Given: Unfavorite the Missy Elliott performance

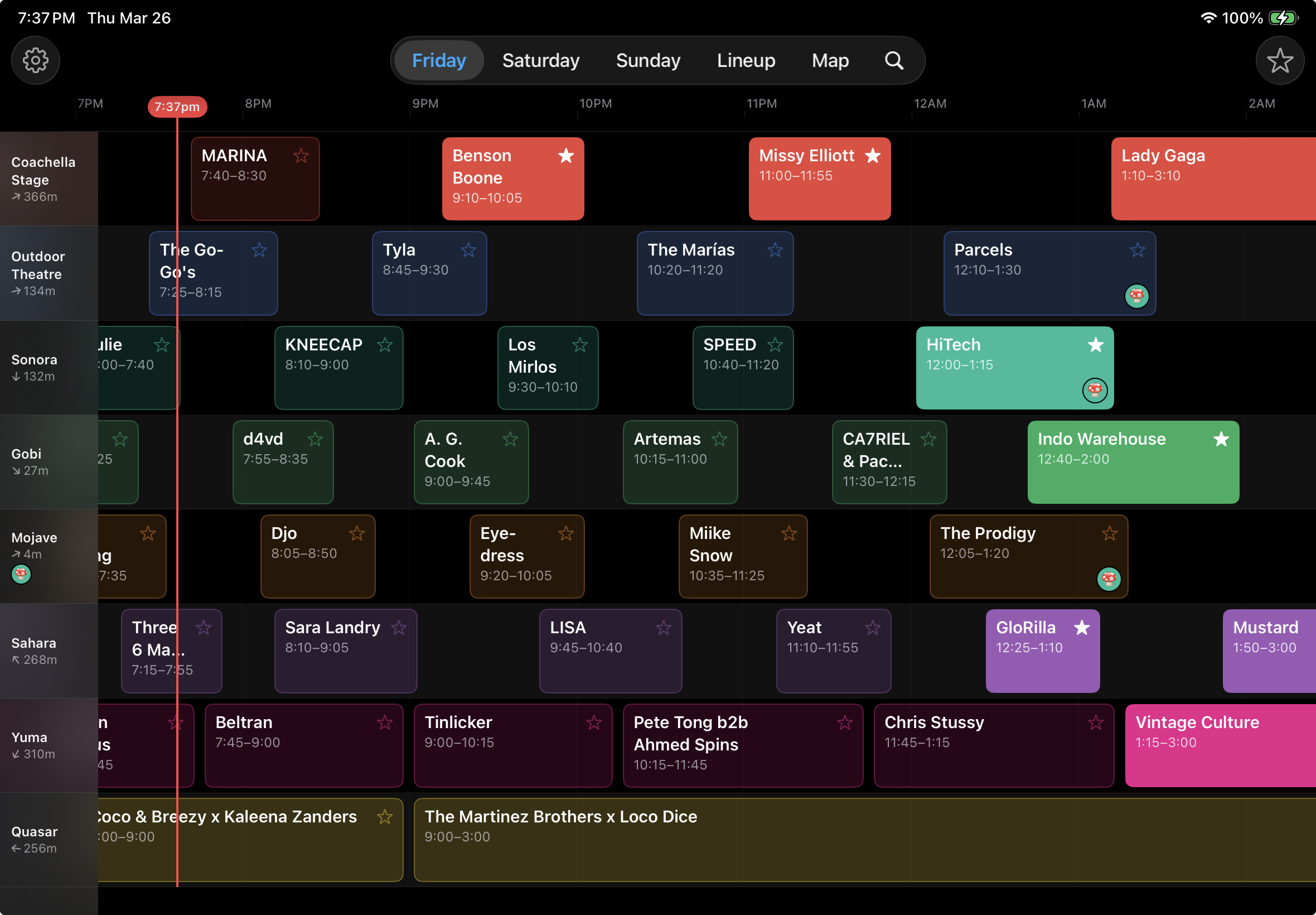Looking at the screenshot, I should click(873, 155).
